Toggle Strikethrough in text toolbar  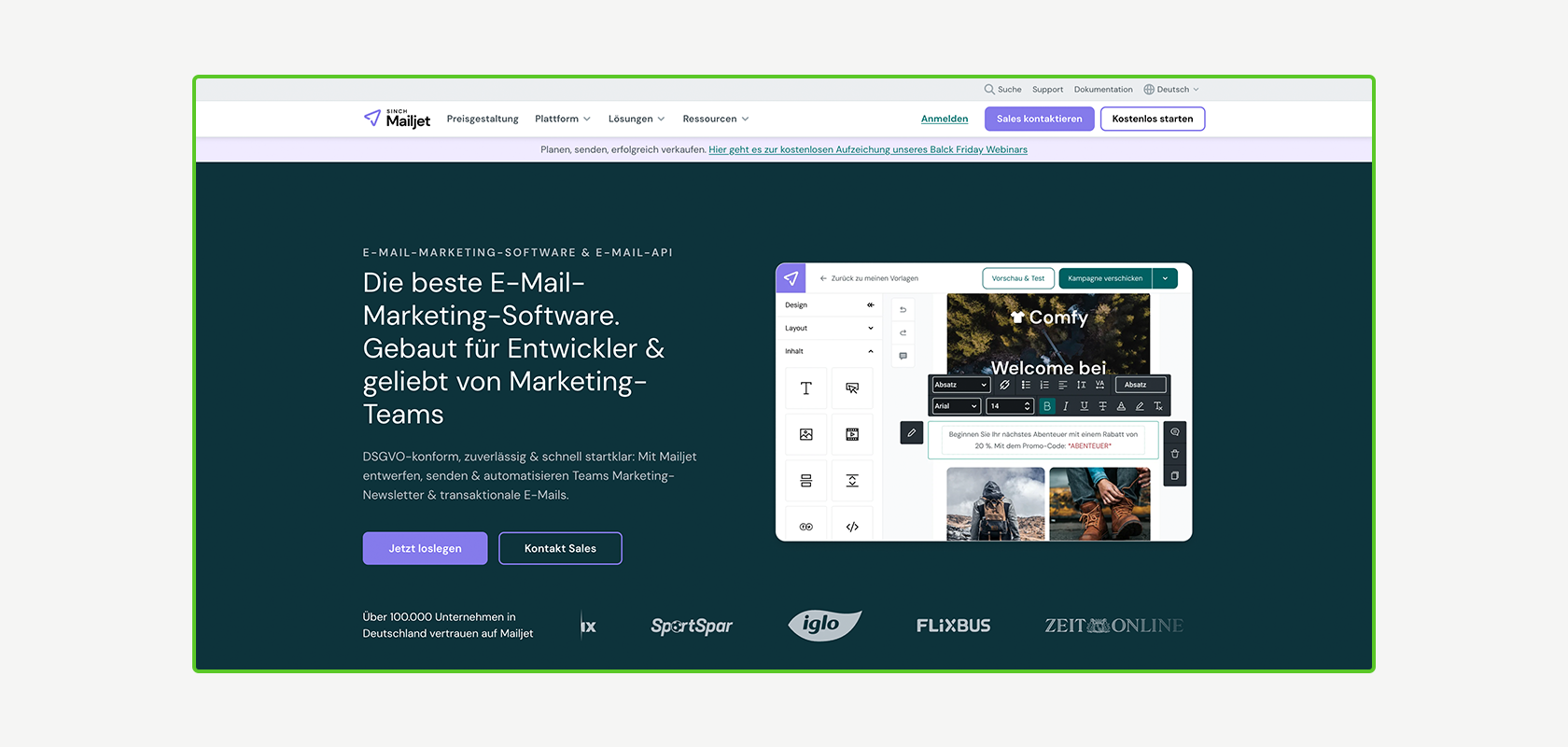(1102, 406)
